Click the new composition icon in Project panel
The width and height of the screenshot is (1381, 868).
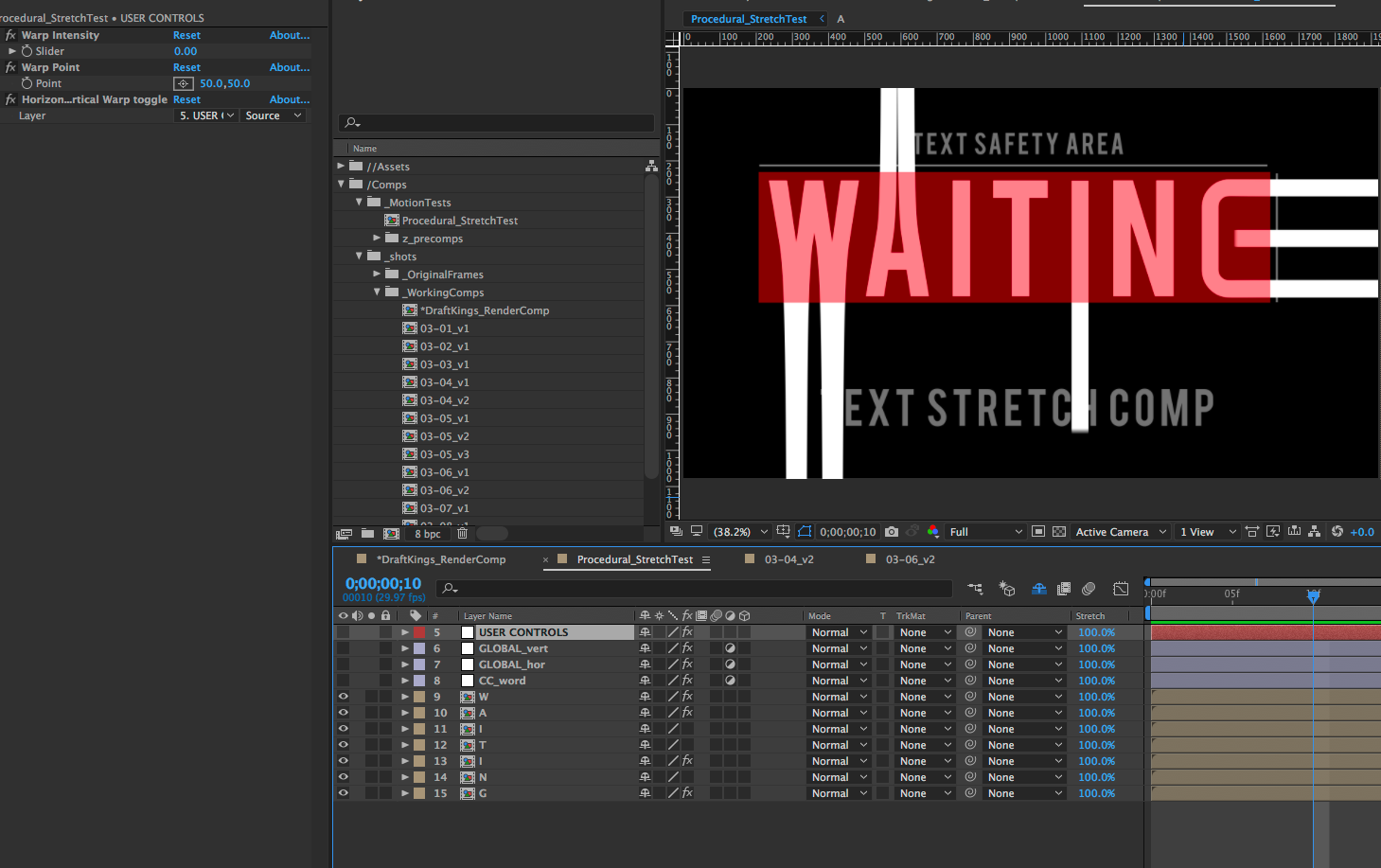[391, 534]
